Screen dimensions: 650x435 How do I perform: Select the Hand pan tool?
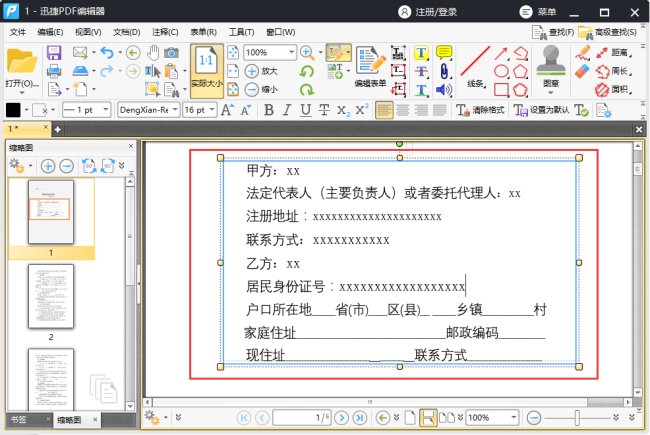(x=153, y=53)
